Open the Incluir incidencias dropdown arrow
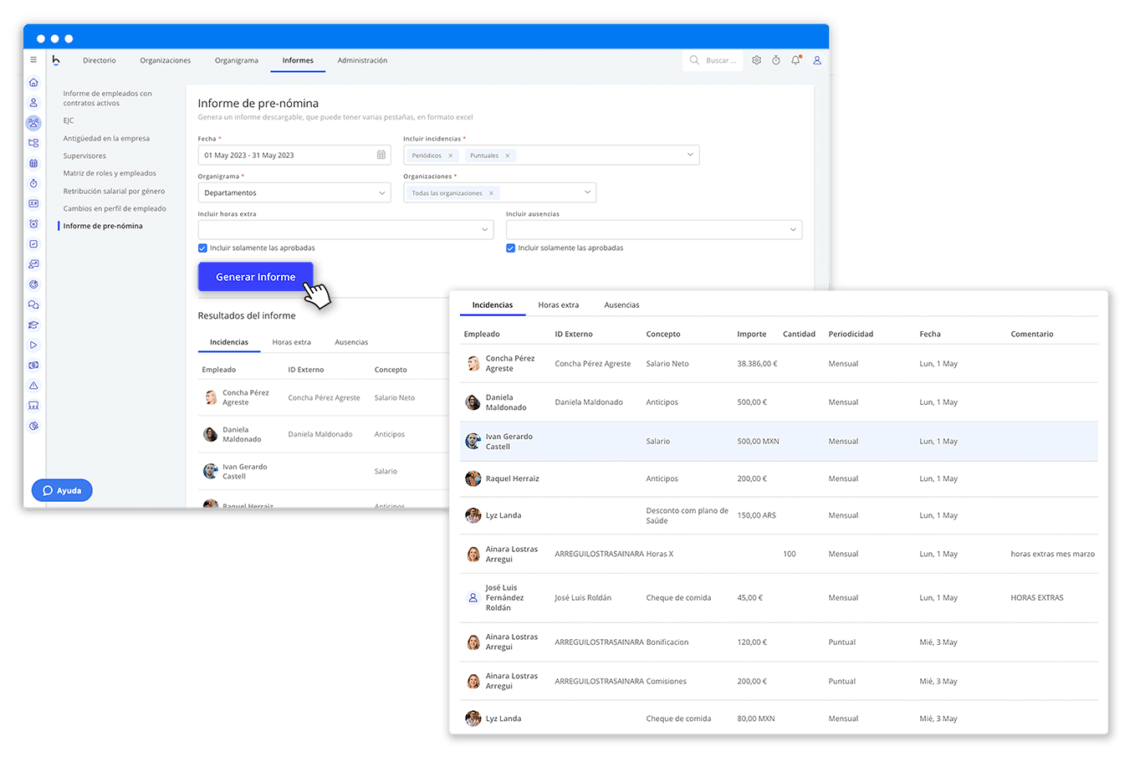The width and height of the screenshot is (1140, 757). 689,155
